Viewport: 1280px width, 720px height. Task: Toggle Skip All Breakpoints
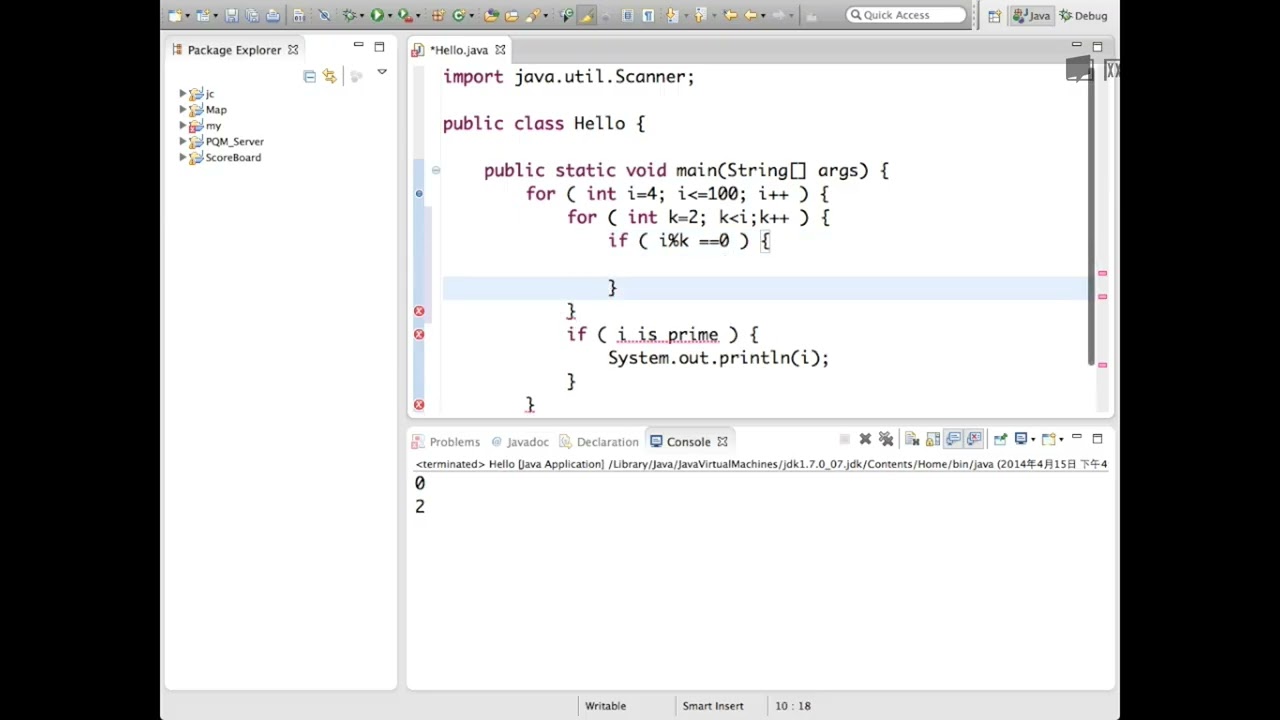[x=325, y=15]
